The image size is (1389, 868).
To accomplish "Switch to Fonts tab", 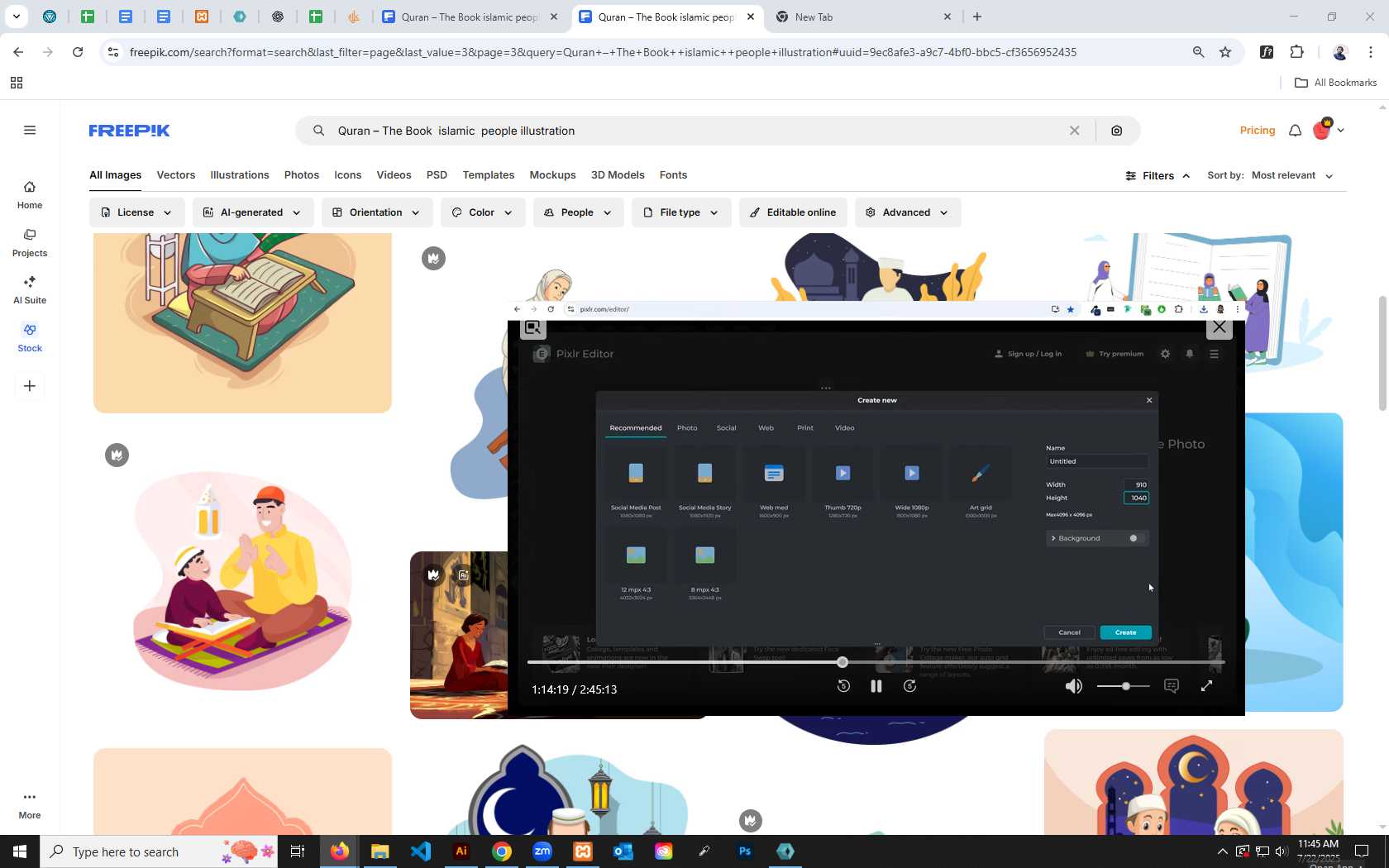I will (x=673, y=175).
